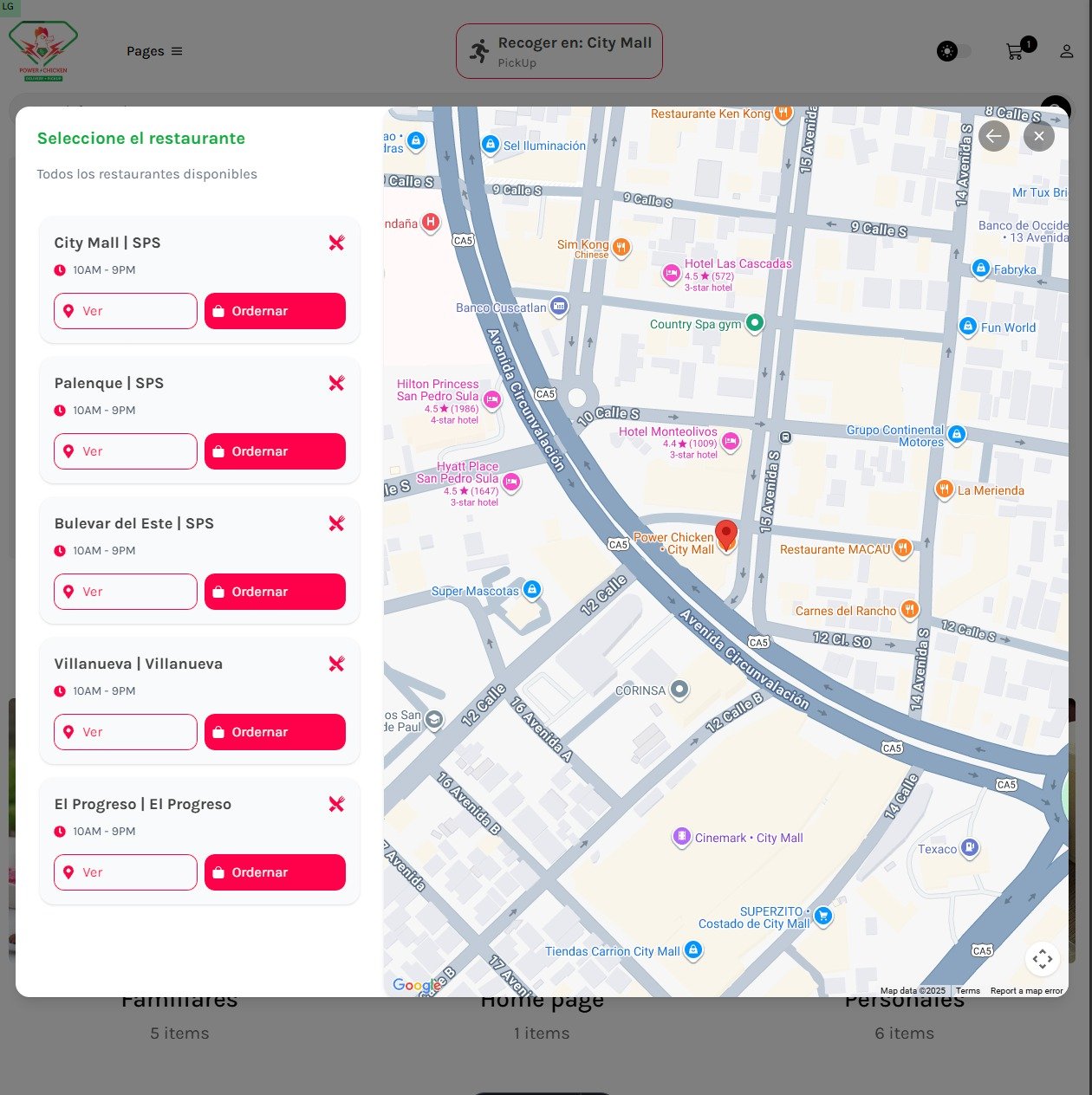Click Ver for Palenque | SPS
The width and height of the screenshot is (1092, 1095).
point(126,451)
